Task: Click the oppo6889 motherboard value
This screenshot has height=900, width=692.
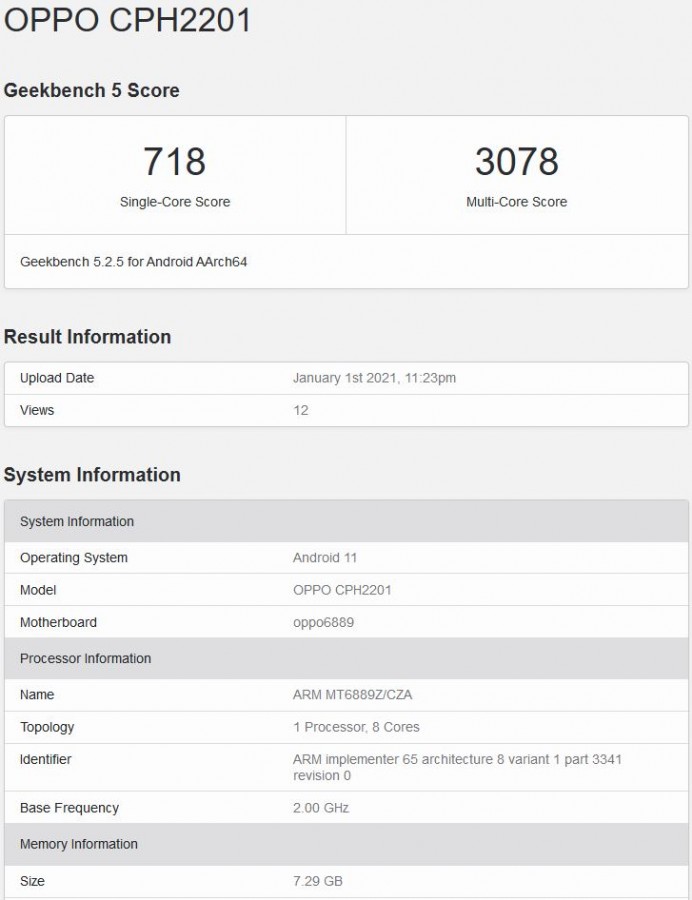Action: [323, 623]
